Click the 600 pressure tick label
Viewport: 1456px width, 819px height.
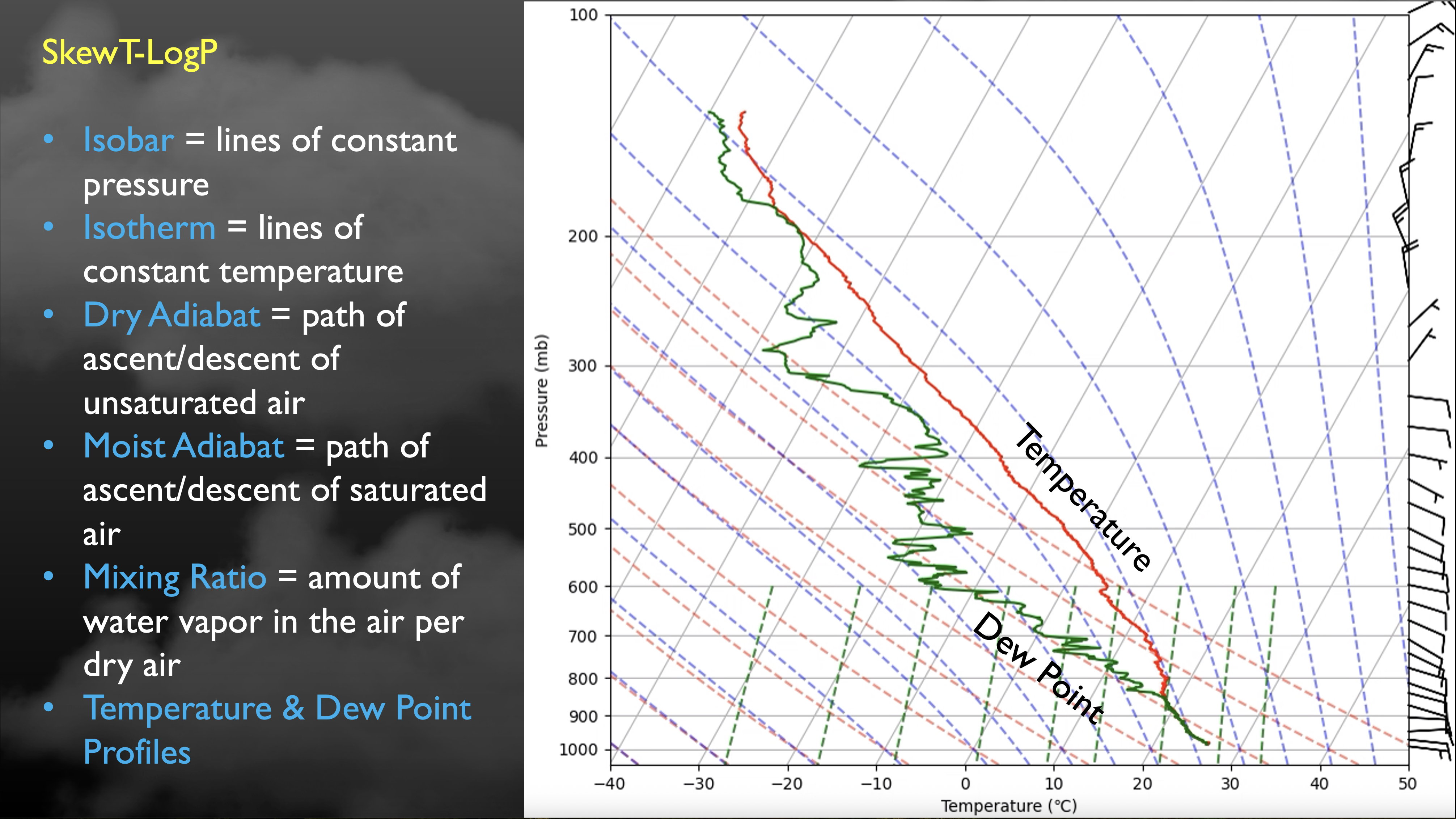(x=583, y=587)
